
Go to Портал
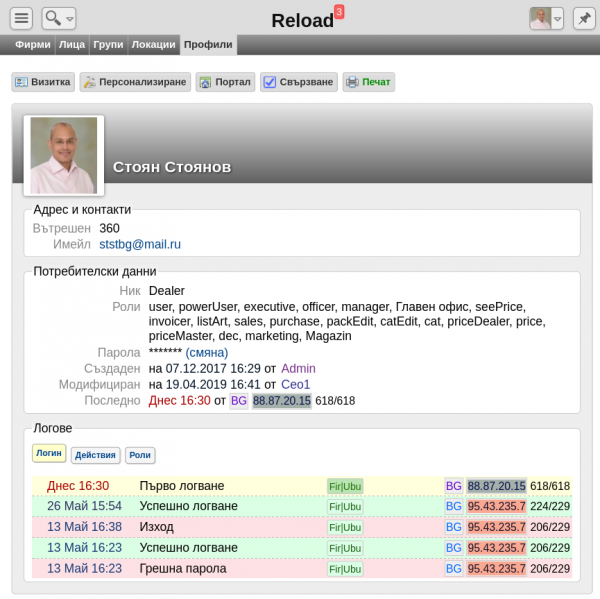tap(225, 82)
